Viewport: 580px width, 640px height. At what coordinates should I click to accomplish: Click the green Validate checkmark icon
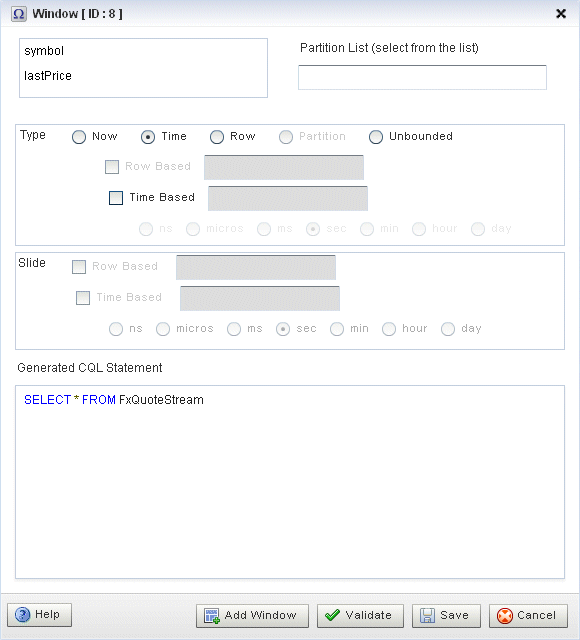[x=332, y=615]
